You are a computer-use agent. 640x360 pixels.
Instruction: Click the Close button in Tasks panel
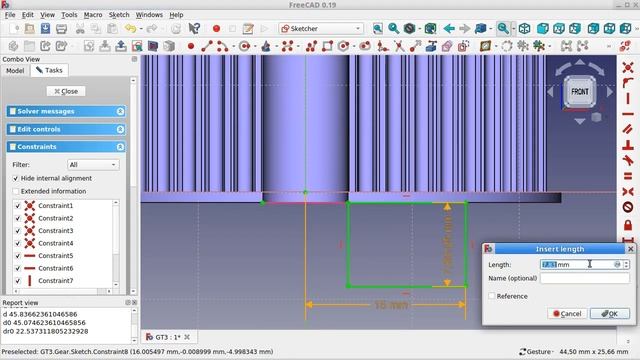tap(66, 91)
